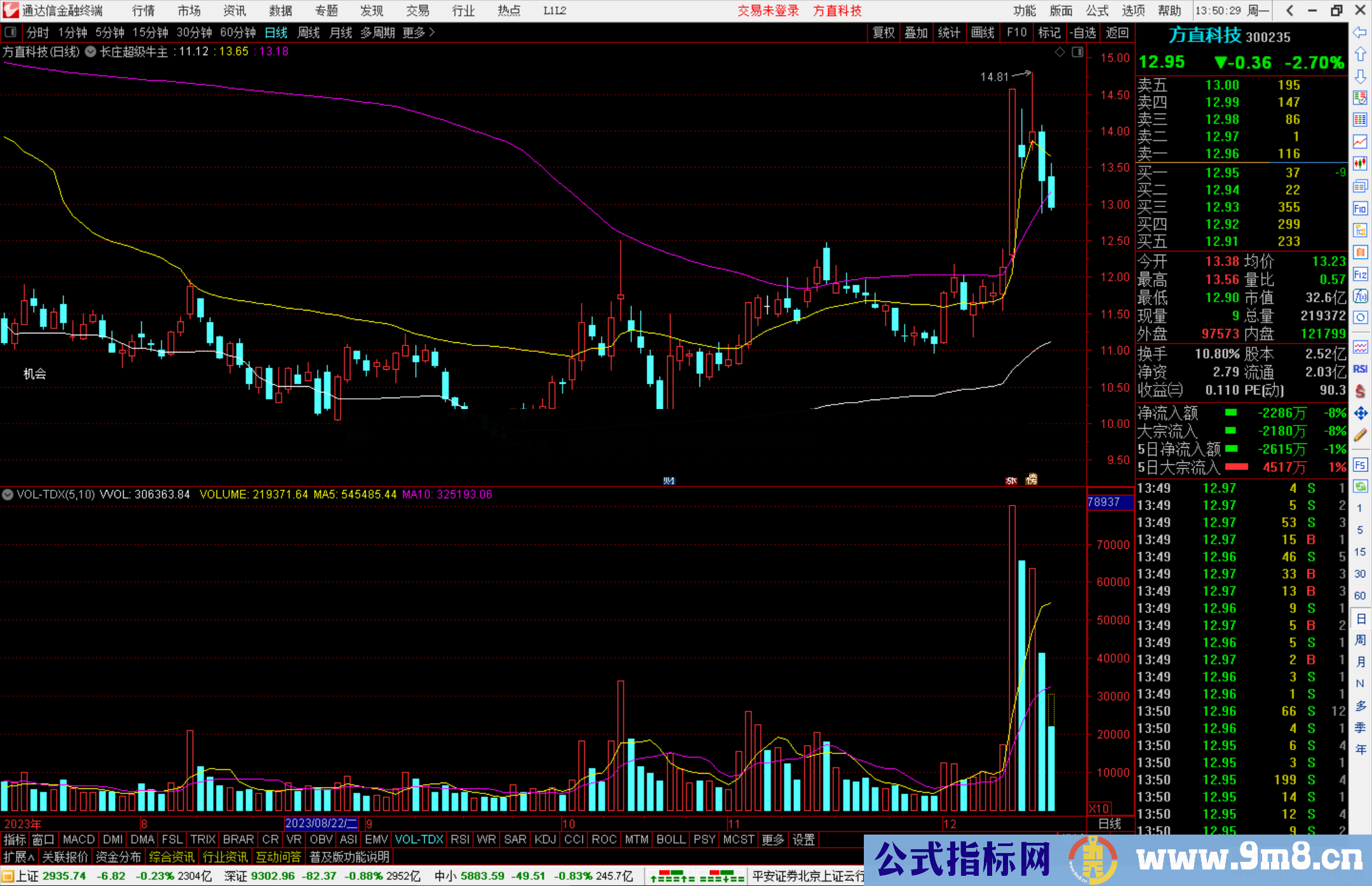
Task: Expand the 更多 periods dropdown
Action: [x=419, y=32]
